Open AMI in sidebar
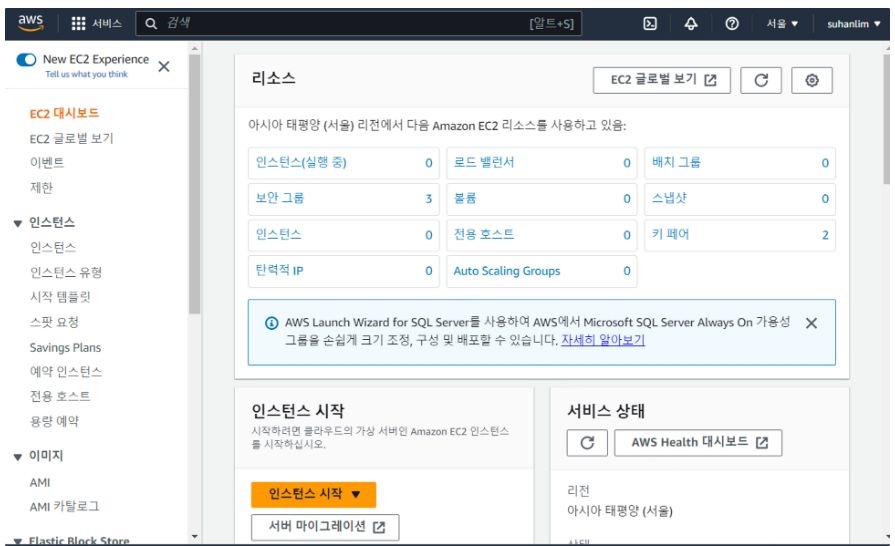895x546 pixels. (x=40, y=483)
